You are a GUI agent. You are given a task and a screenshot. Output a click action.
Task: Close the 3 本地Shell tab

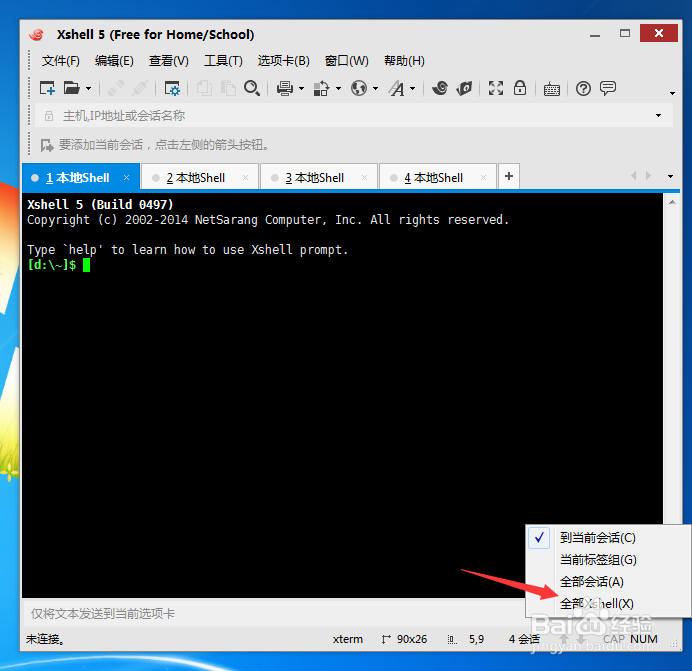(365, 177)
